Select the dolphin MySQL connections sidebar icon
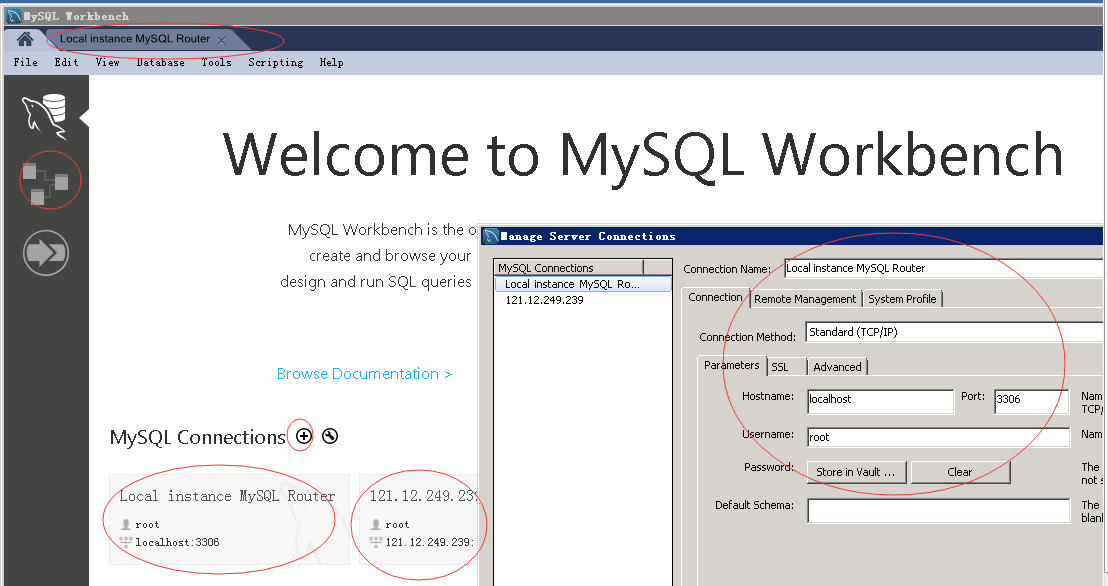The width and height of the screenshot is (1108, 586). [45, 116]
